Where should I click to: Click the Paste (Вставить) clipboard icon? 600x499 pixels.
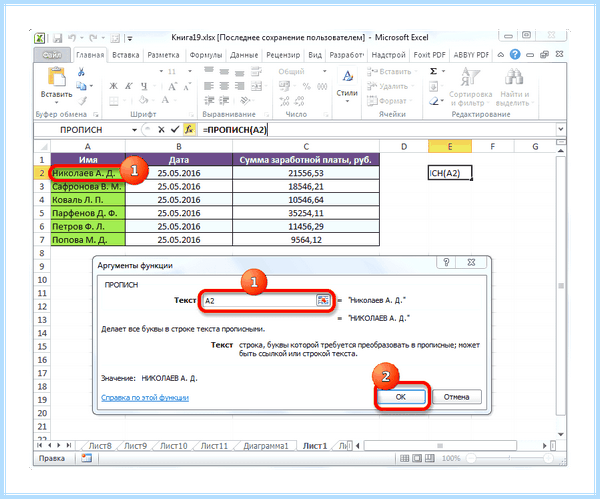point(57,77)
